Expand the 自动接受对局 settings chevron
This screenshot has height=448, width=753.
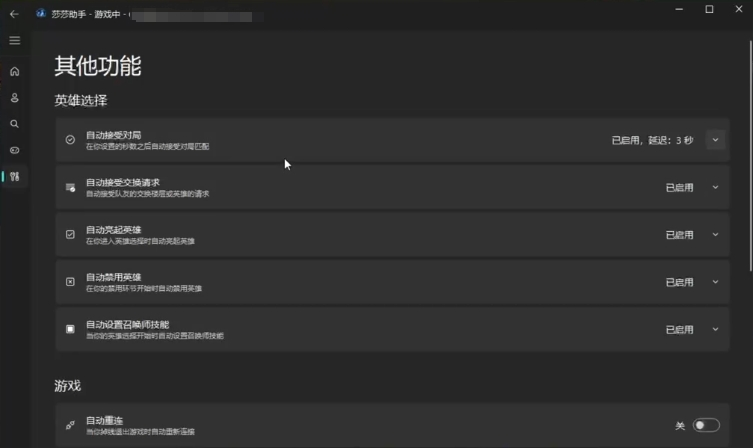coord(714,140)
